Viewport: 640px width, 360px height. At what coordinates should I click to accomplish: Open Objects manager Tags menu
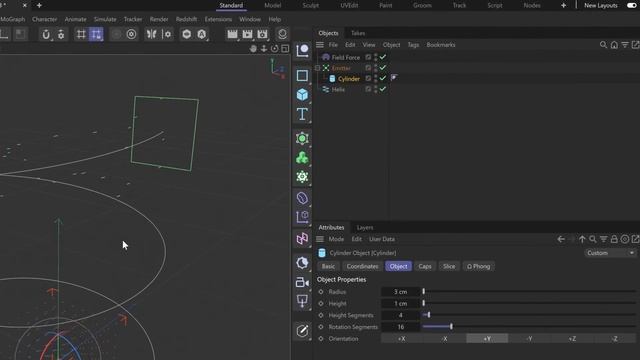click(413, 45)
